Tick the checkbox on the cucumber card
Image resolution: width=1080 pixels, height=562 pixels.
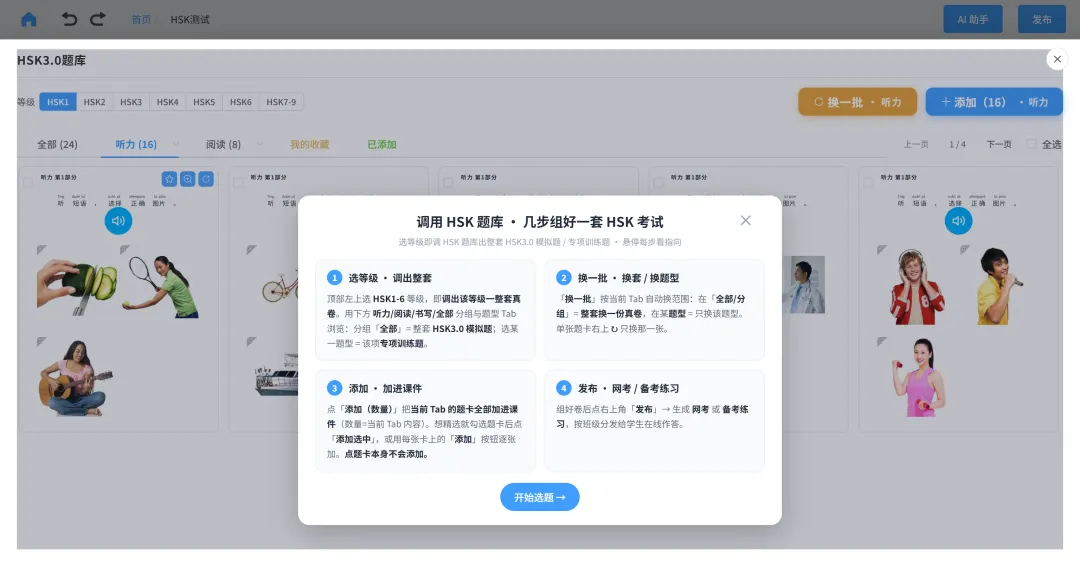(x=28, y=183)
